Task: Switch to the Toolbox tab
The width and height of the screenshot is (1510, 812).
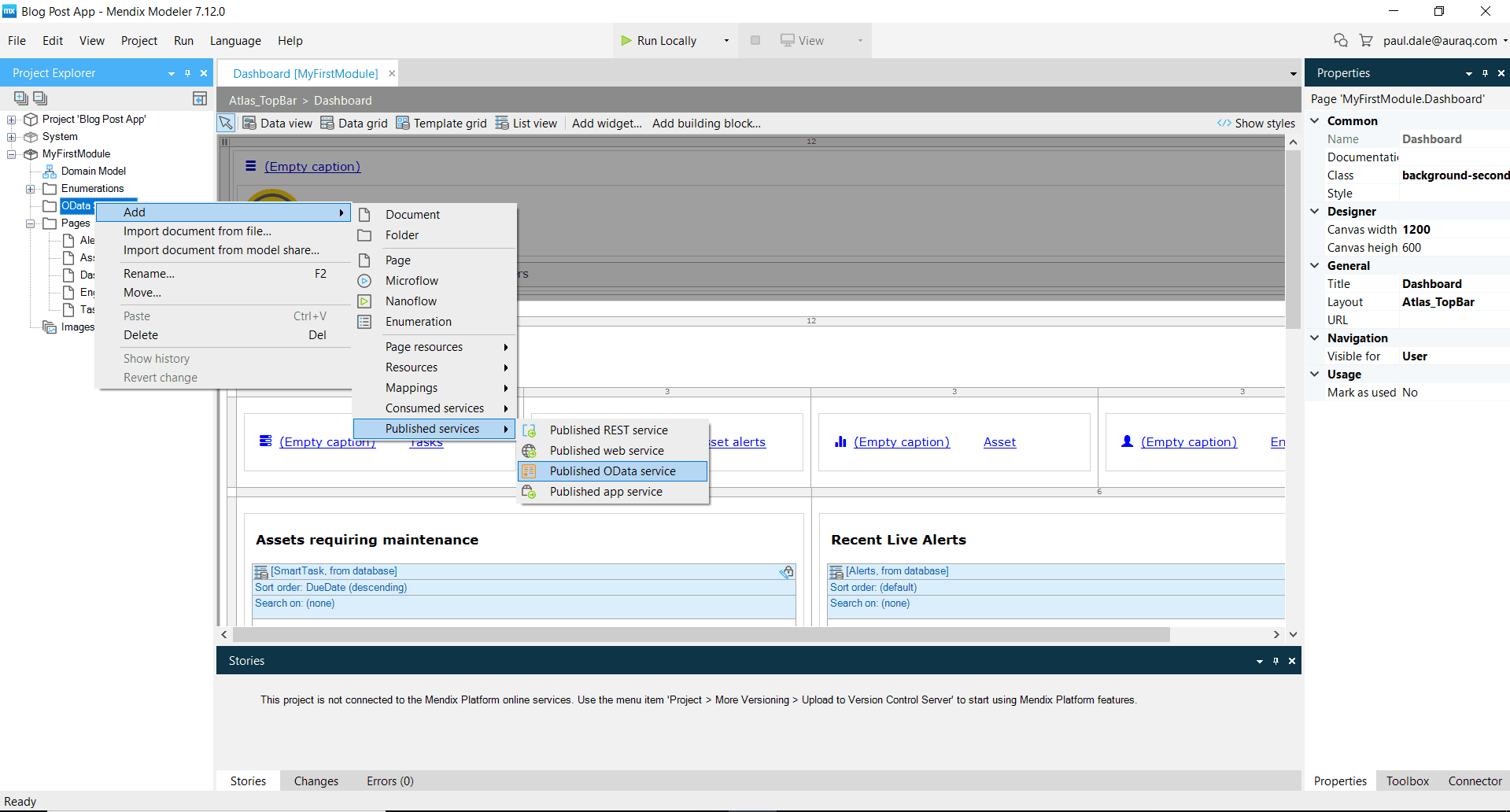Action: 1407,781
